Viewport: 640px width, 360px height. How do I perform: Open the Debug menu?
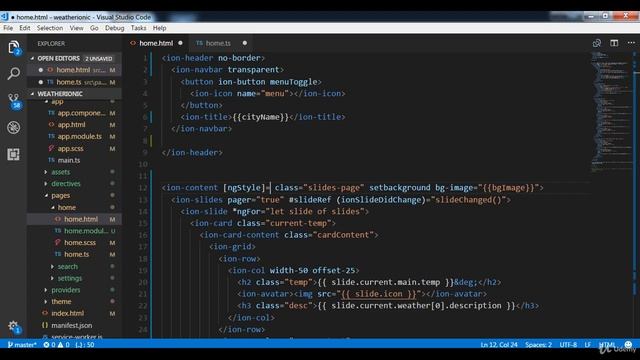[x=114, y=28]
